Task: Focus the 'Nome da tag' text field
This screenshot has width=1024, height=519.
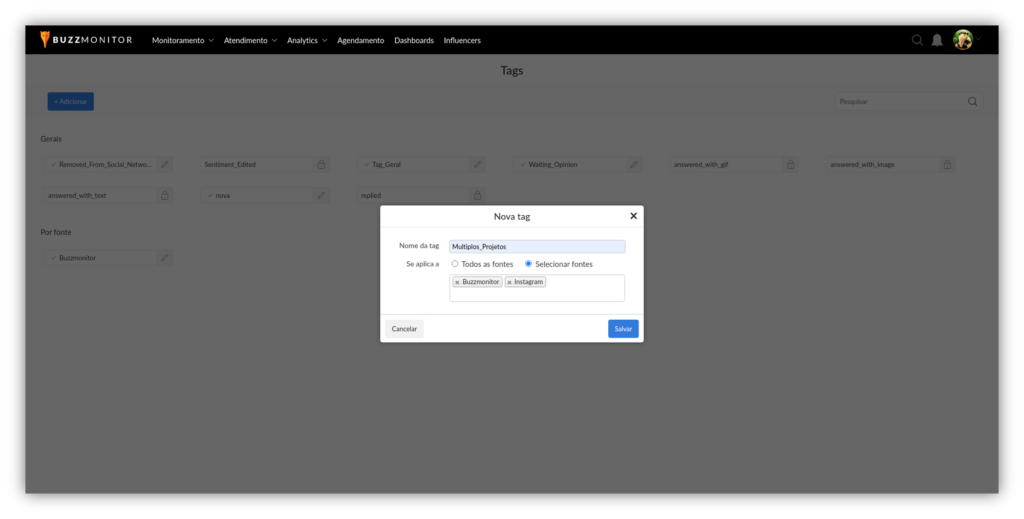Action: (x=537, y=246)
